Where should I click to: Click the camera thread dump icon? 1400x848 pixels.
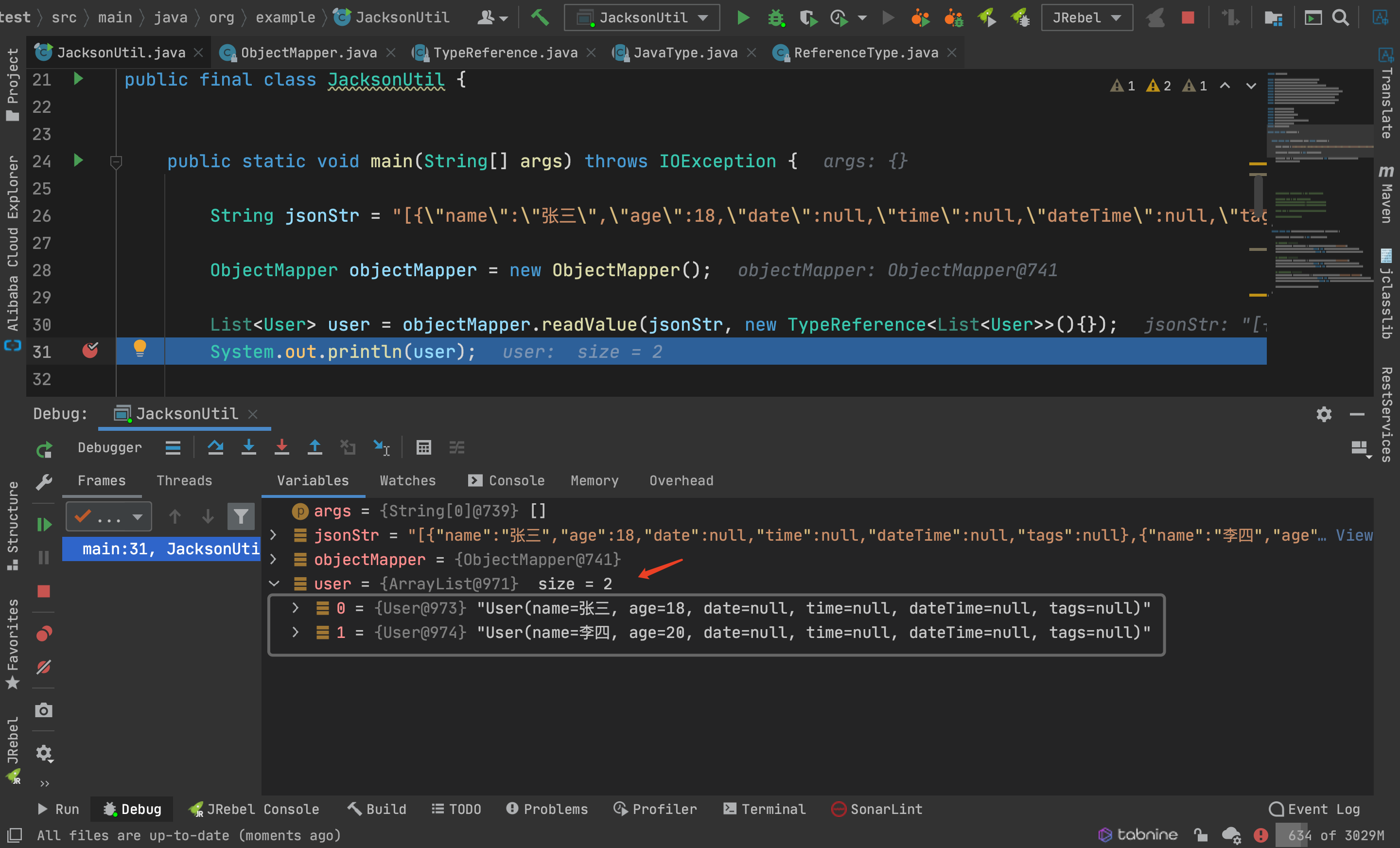(44, 710)
